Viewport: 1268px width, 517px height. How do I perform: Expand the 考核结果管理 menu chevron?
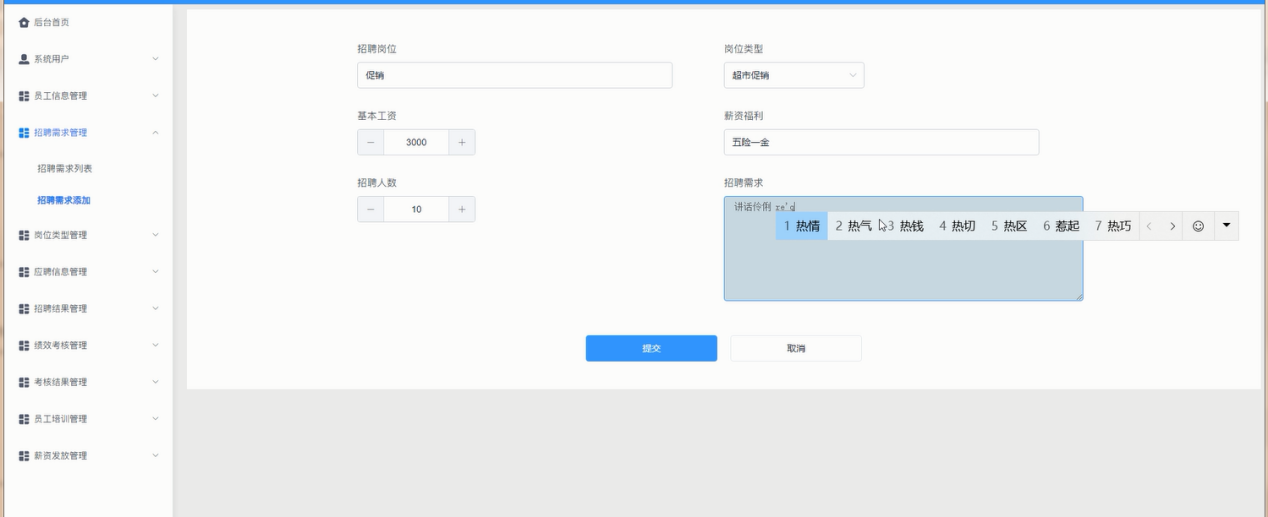tap(155, 382)
